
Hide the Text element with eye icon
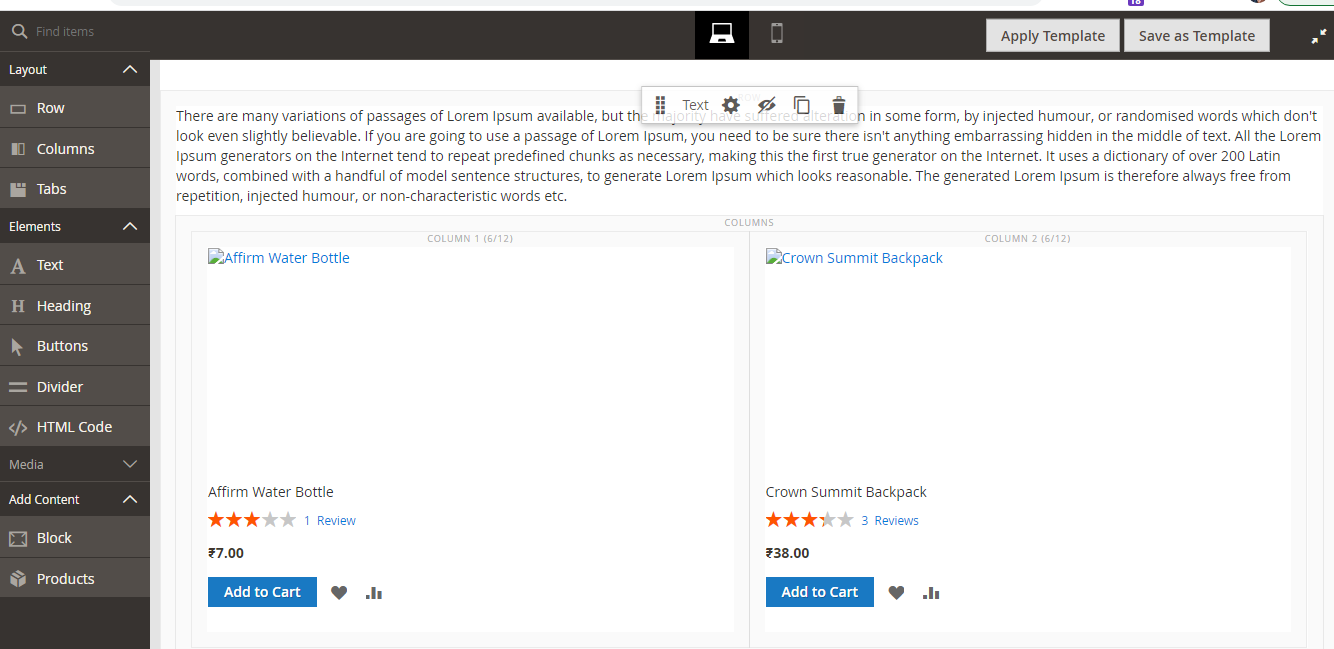pyautogui.click(x=767, y=105)
